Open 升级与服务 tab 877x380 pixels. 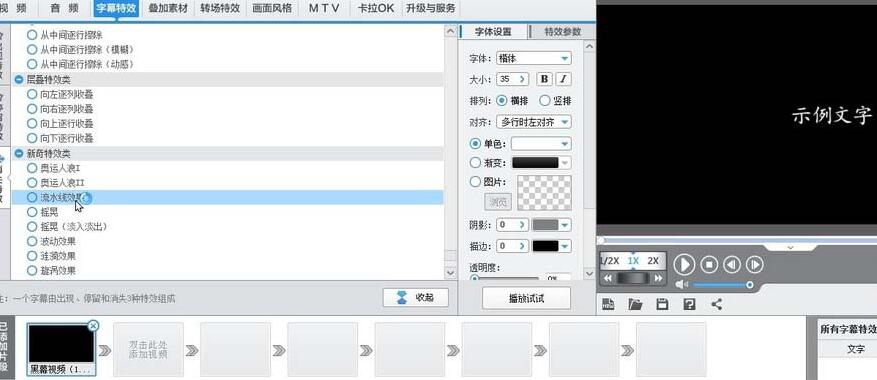click(x=430, y=8)
